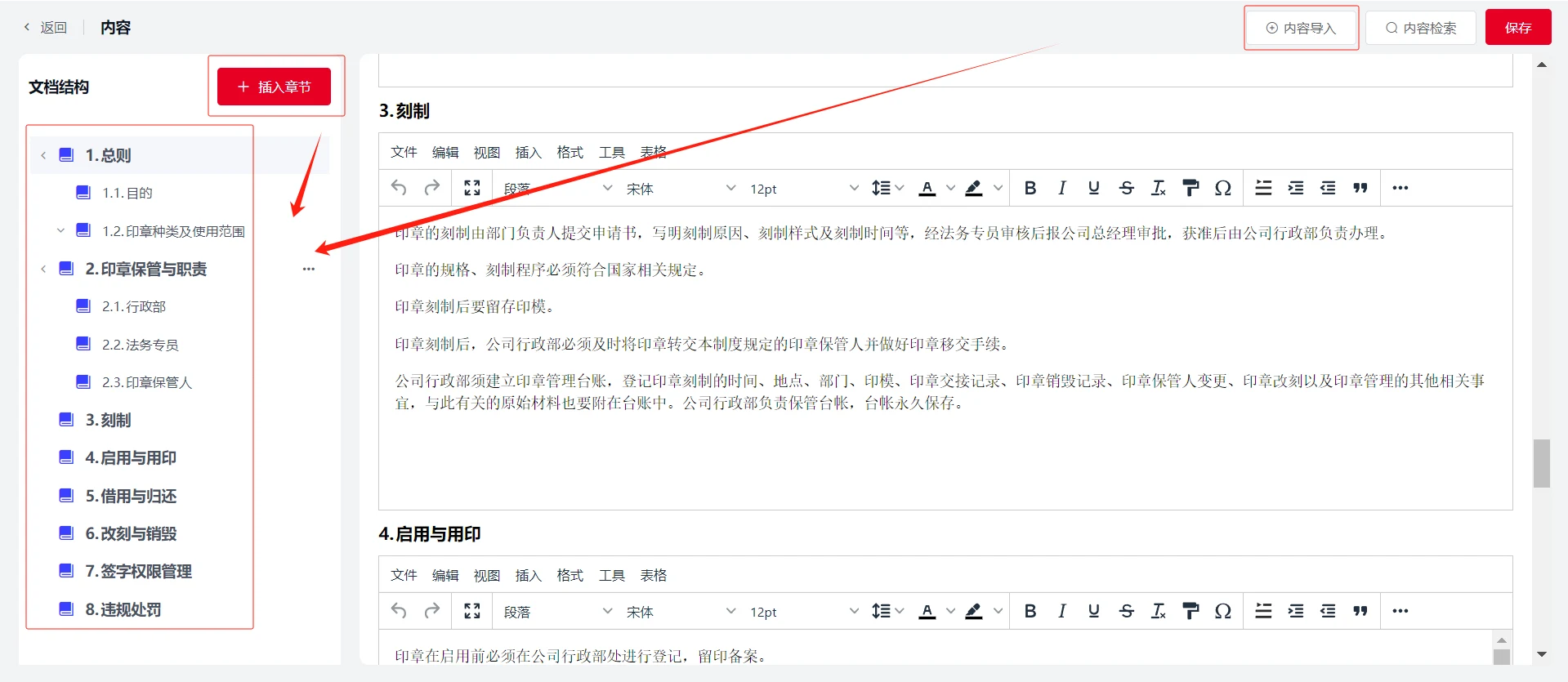Apply bold in the 3.刻制 editor

point(1030,188)
